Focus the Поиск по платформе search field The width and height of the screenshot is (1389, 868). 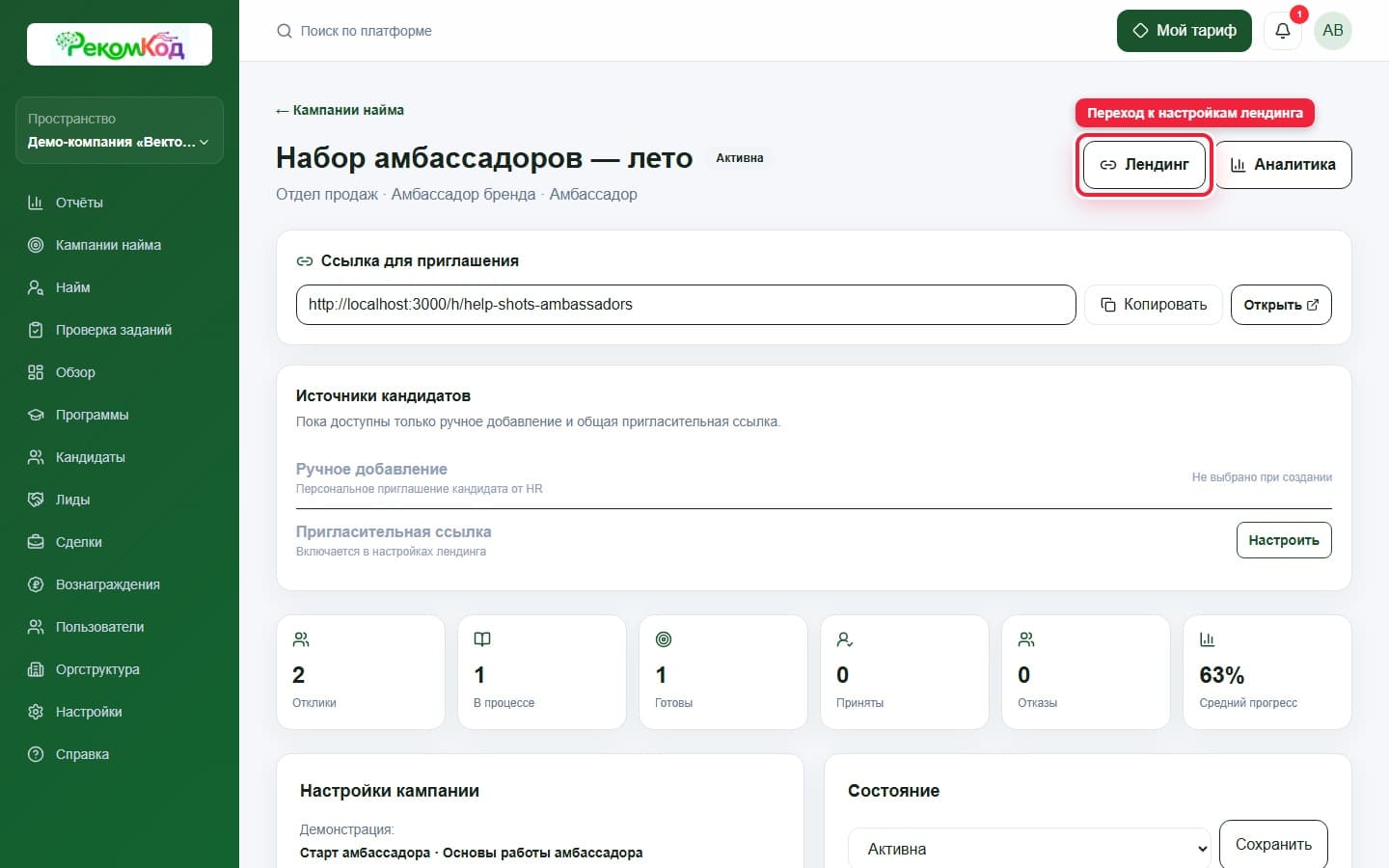click(x=366, y=31)
